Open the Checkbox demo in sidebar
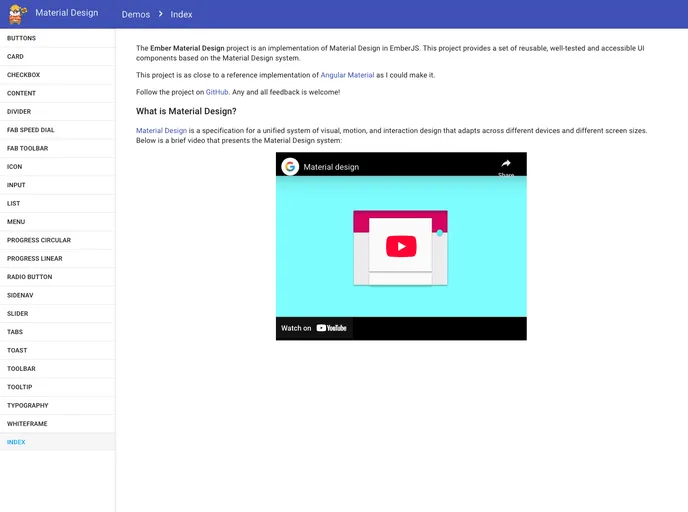The image size is (688, 512). pyautogui.click(x=57, y=75)
